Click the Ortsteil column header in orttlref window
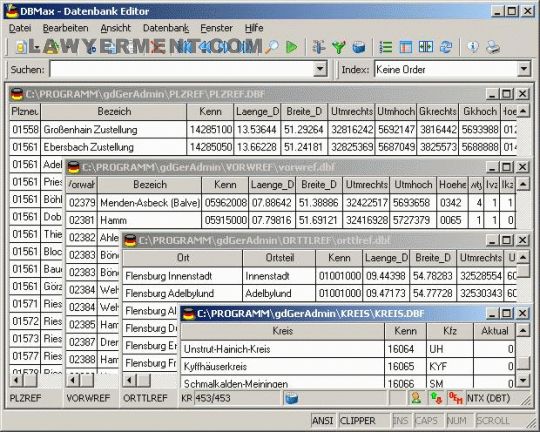This screenshot has width=540, height=432. point(279,258)
